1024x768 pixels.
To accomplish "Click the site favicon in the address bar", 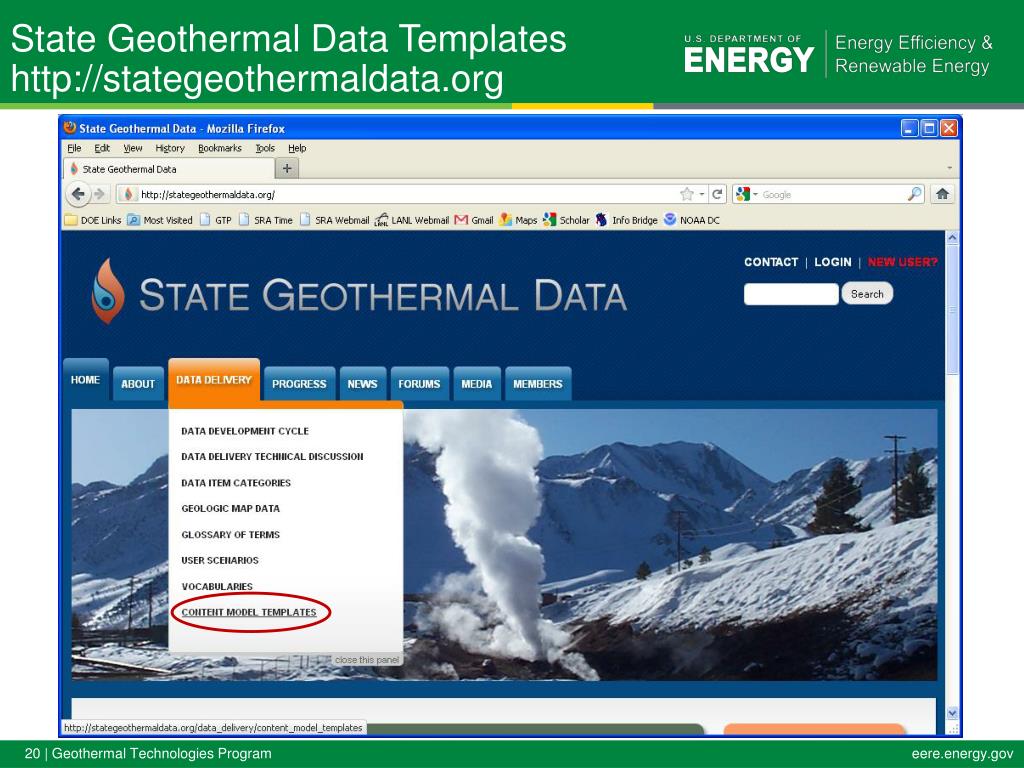I will point(129,194).
